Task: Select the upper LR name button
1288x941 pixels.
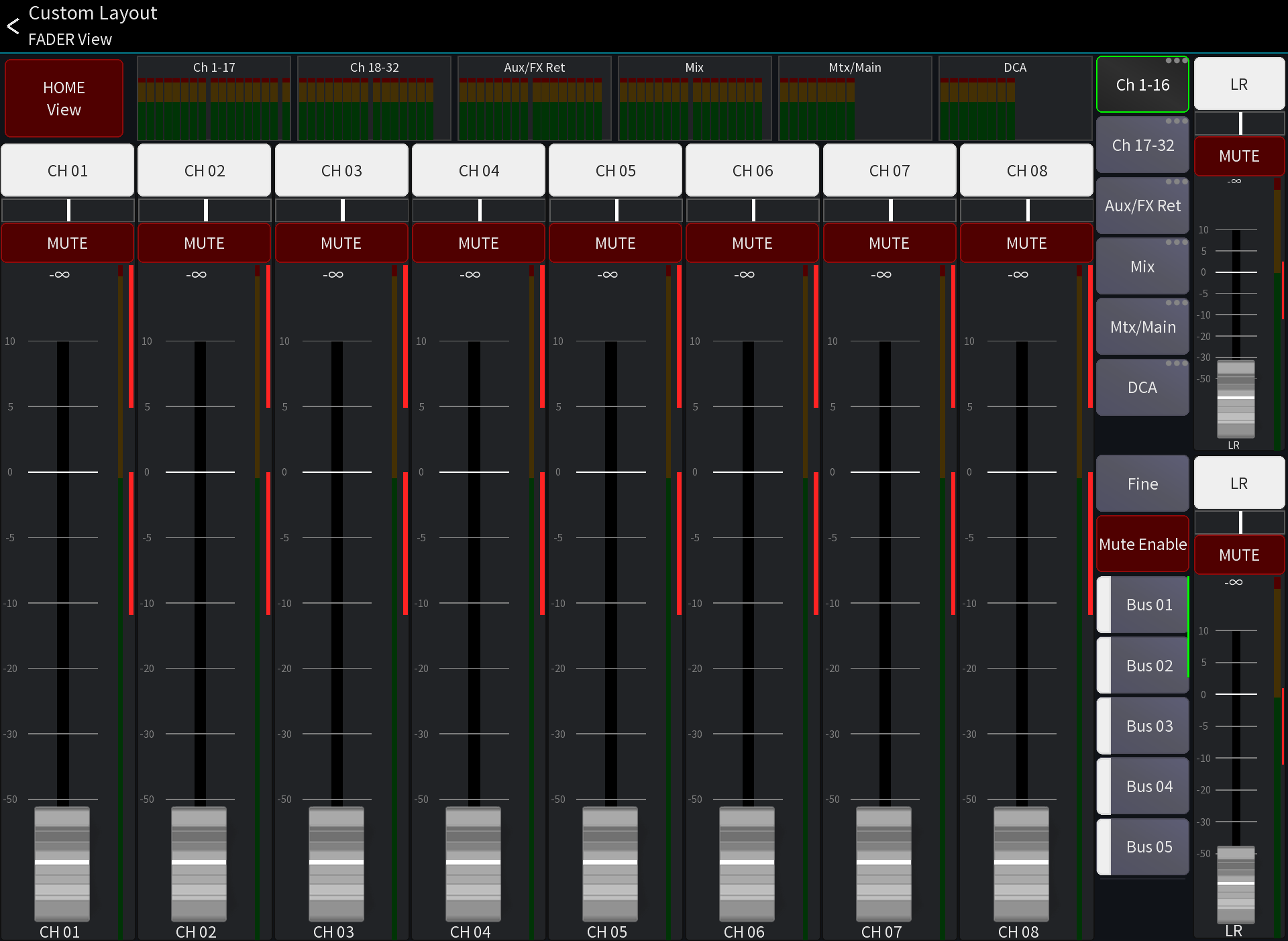Action: tap(1239, 85)
